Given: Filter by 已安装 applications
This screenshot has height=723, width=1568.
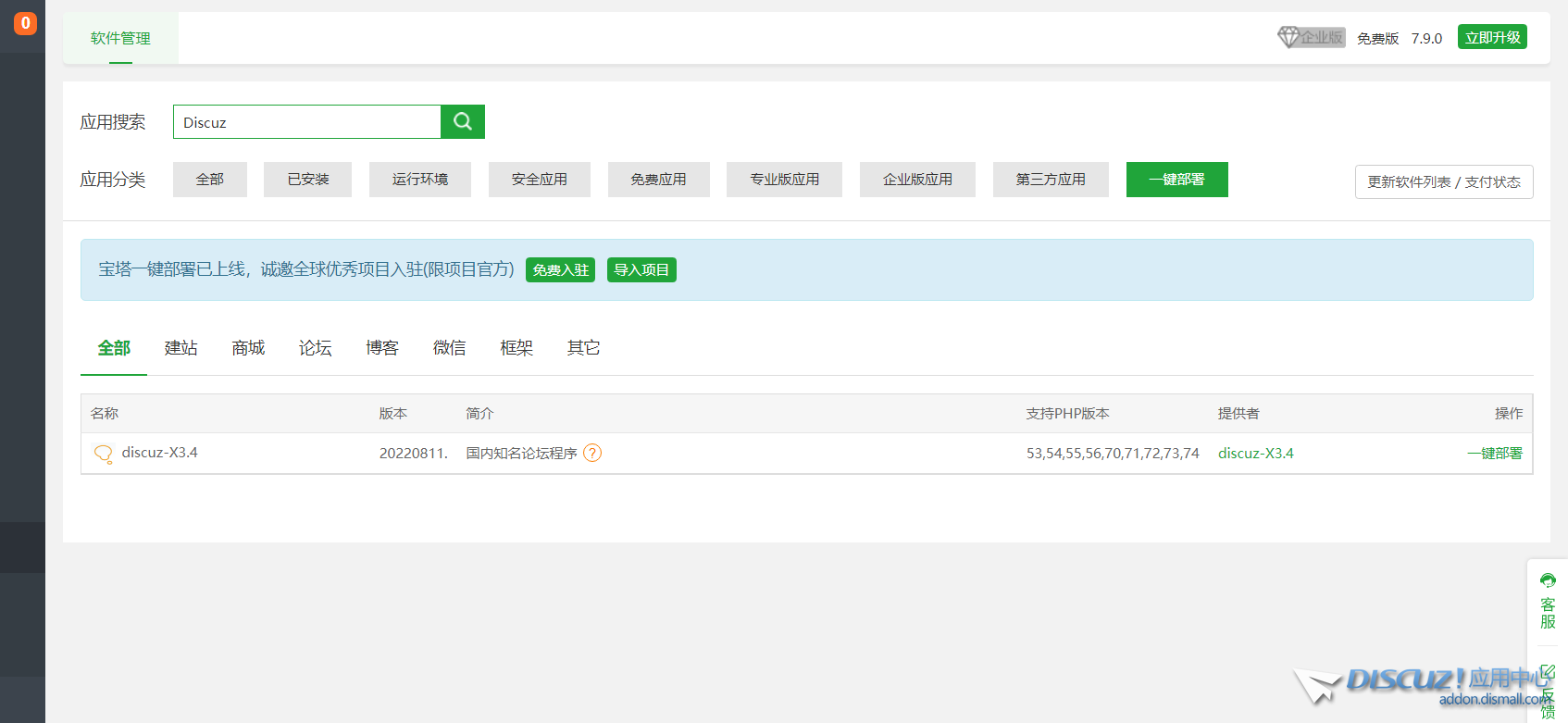Looking at the screenshot, I should [x=307, y=180].
